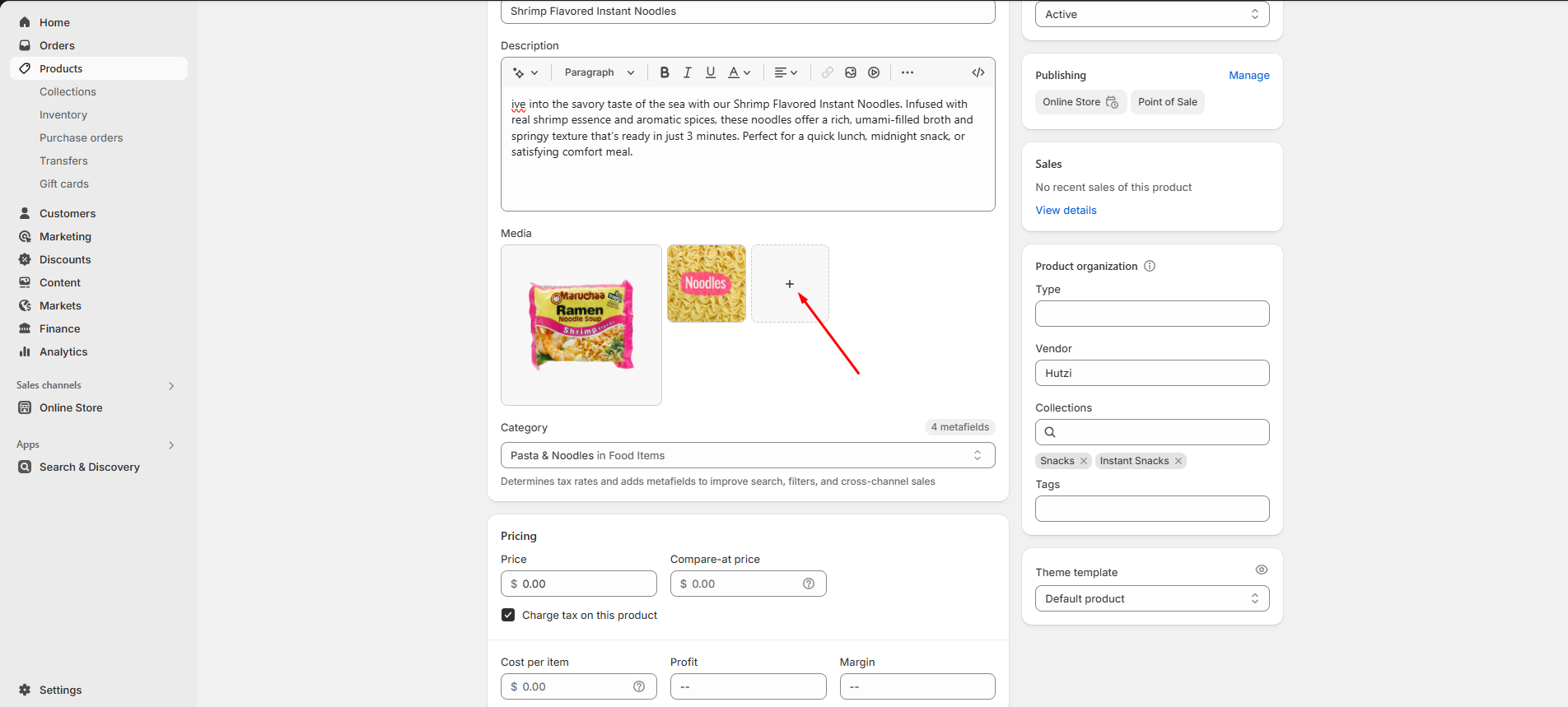The width and height of the screenshot is (1568, 707).
Task: Click the info icon beside Product organization
Action: pos(1150,266)
